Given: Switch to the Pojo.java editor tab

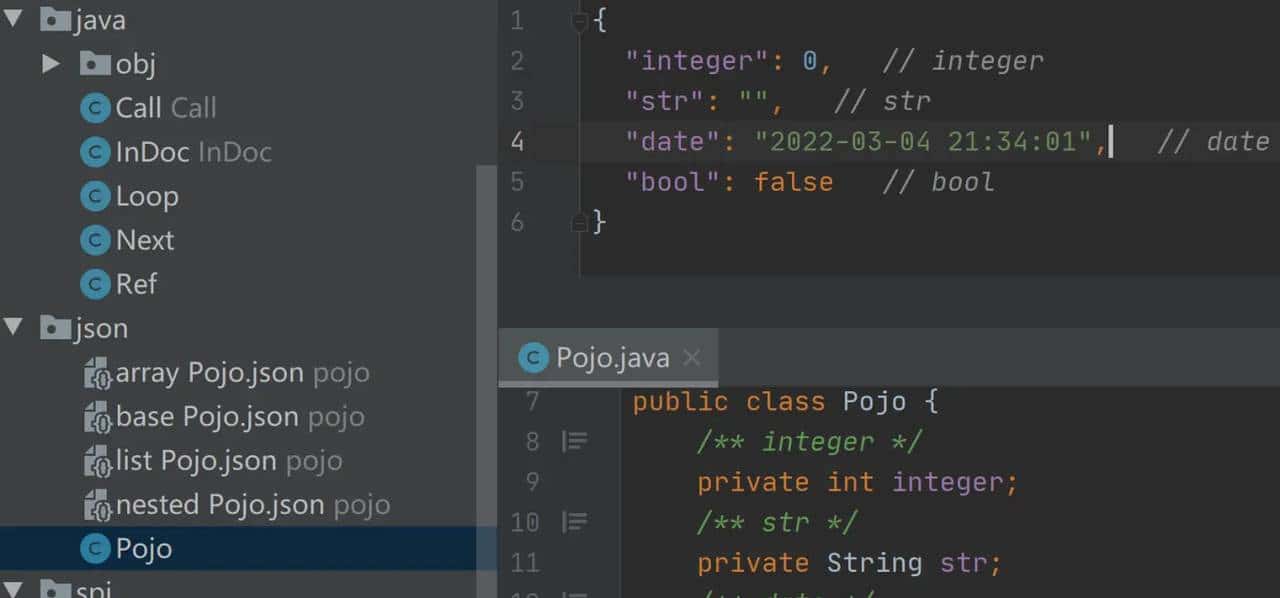Looking at the screenshot, I should point(612,357).
